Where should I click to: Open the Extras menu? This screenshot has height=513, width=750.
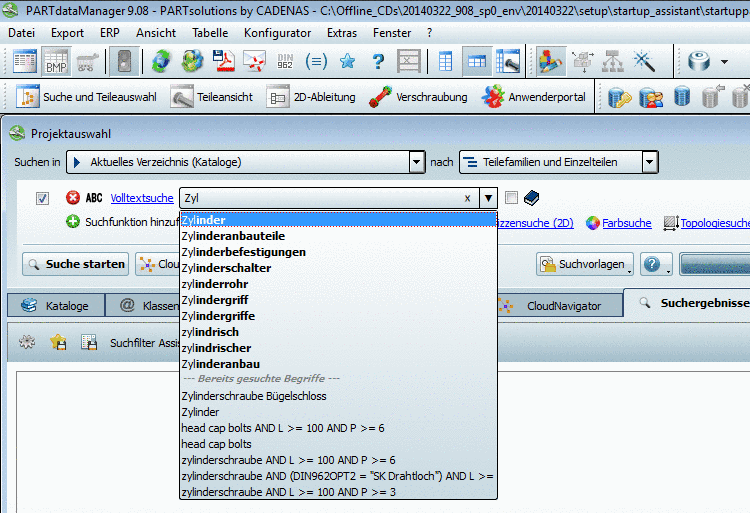[342, 33]
